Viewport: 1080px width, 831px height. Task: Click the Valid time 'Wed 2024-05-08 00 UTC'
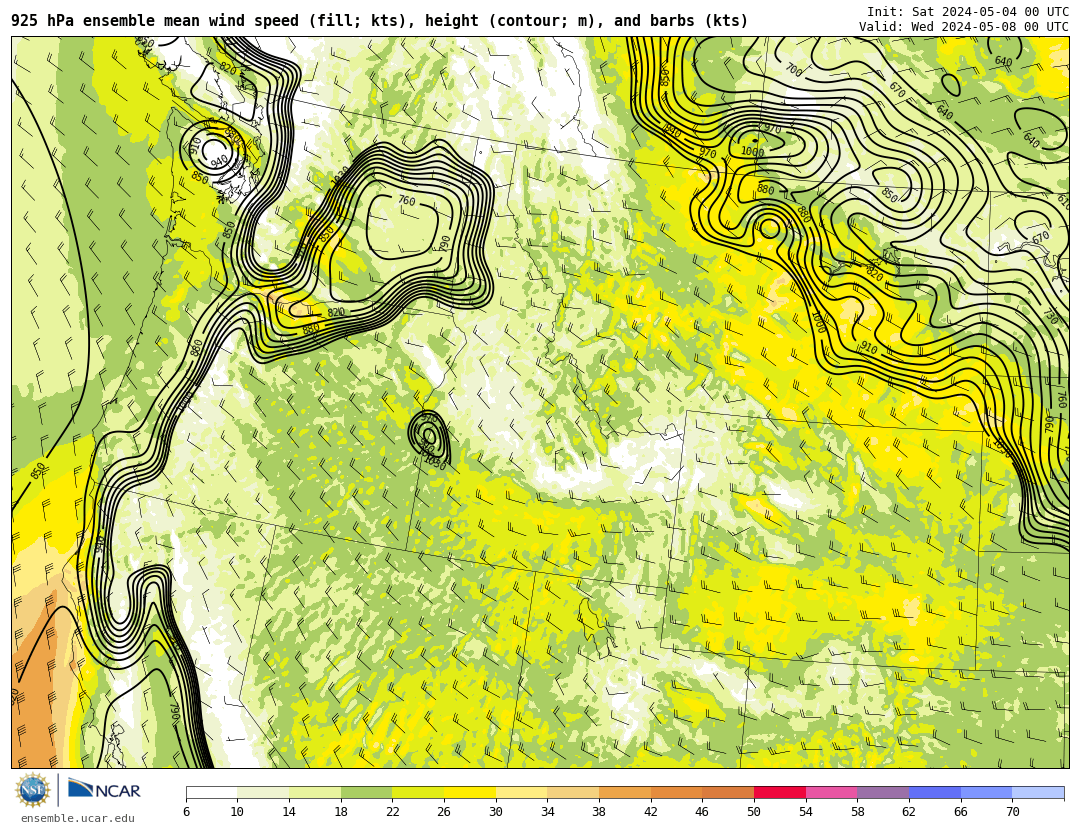click(990, 27)
